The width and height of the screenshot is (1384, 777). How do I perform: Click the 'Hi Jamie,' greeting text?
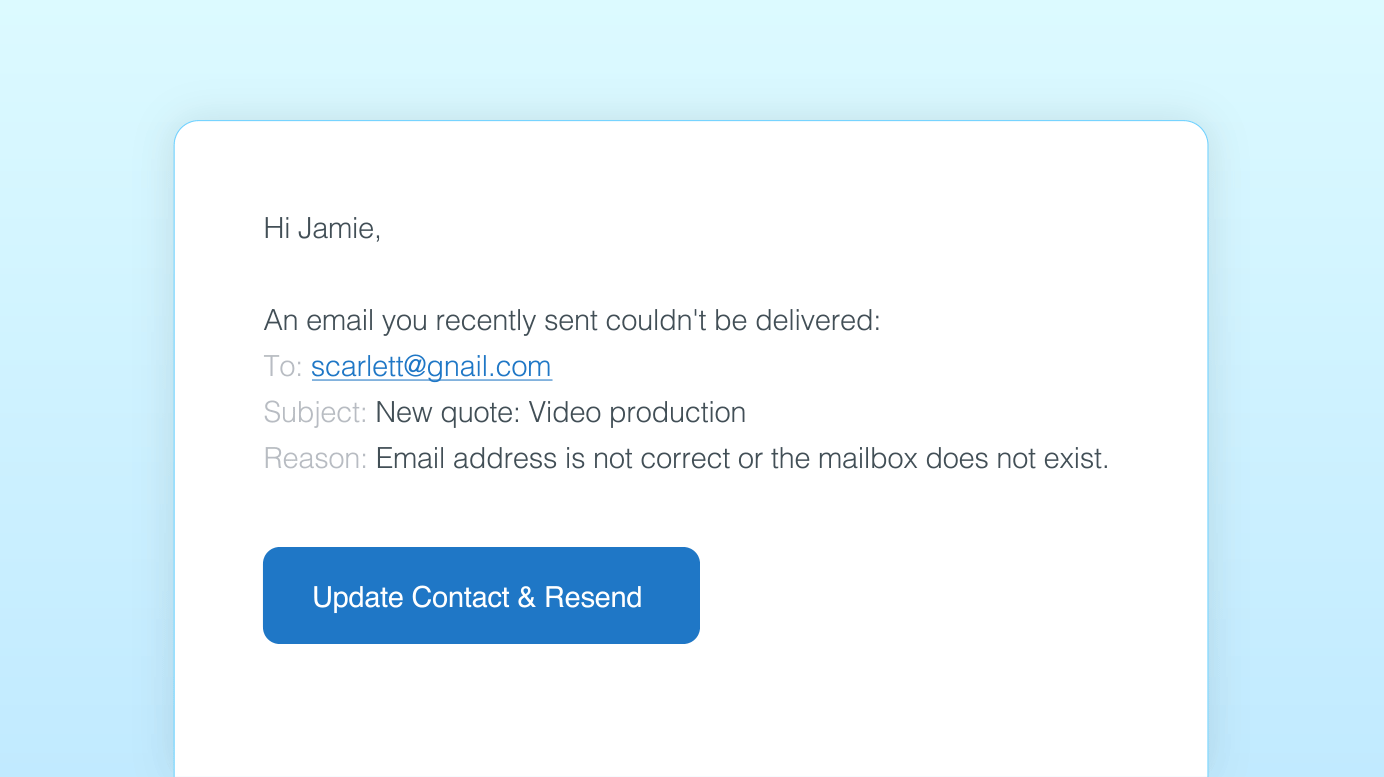coord(322,229)
